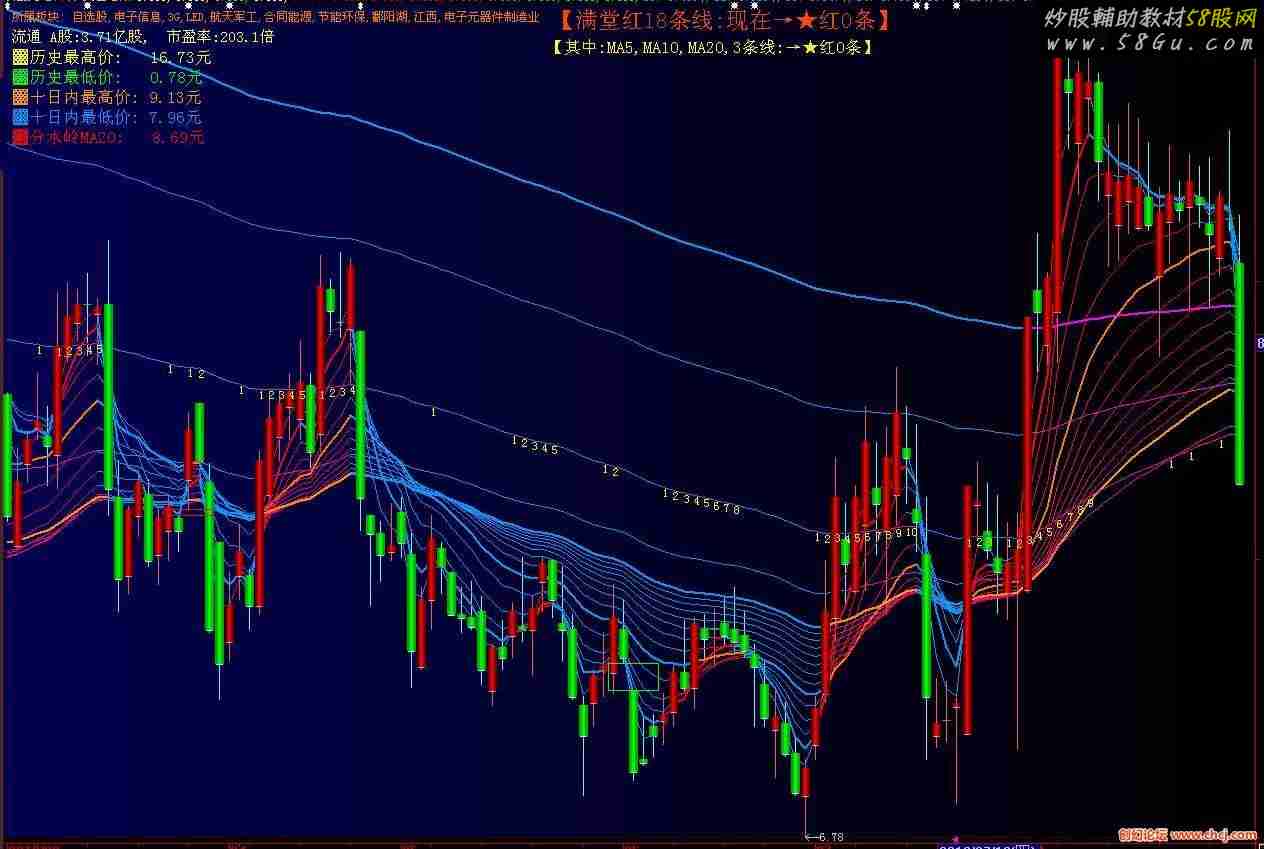Select the 自选股 sector tag

(91, 17)
